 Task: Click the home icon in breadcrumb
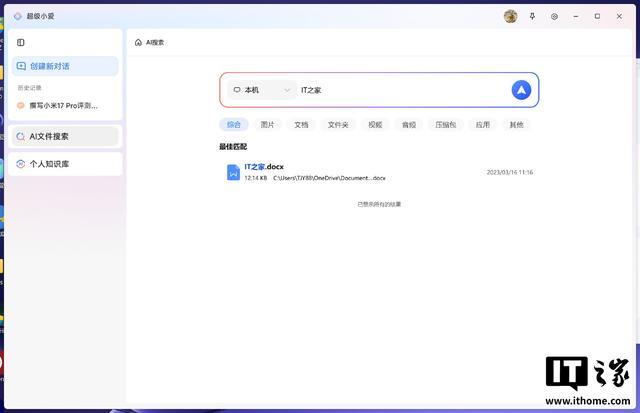click(138, 42)
